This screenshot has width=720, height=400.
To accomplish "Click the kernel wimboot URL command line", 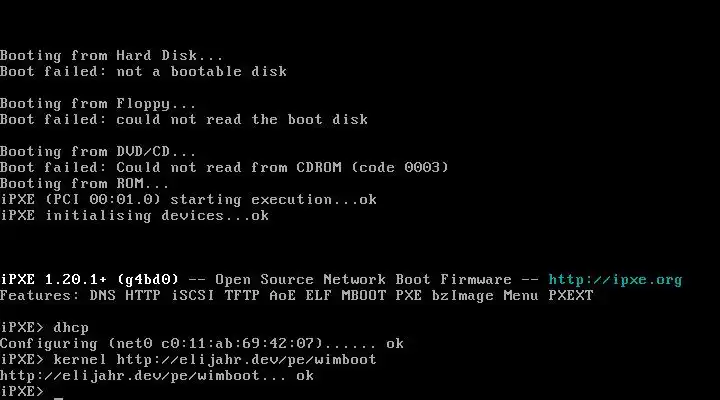I will 188,360.
